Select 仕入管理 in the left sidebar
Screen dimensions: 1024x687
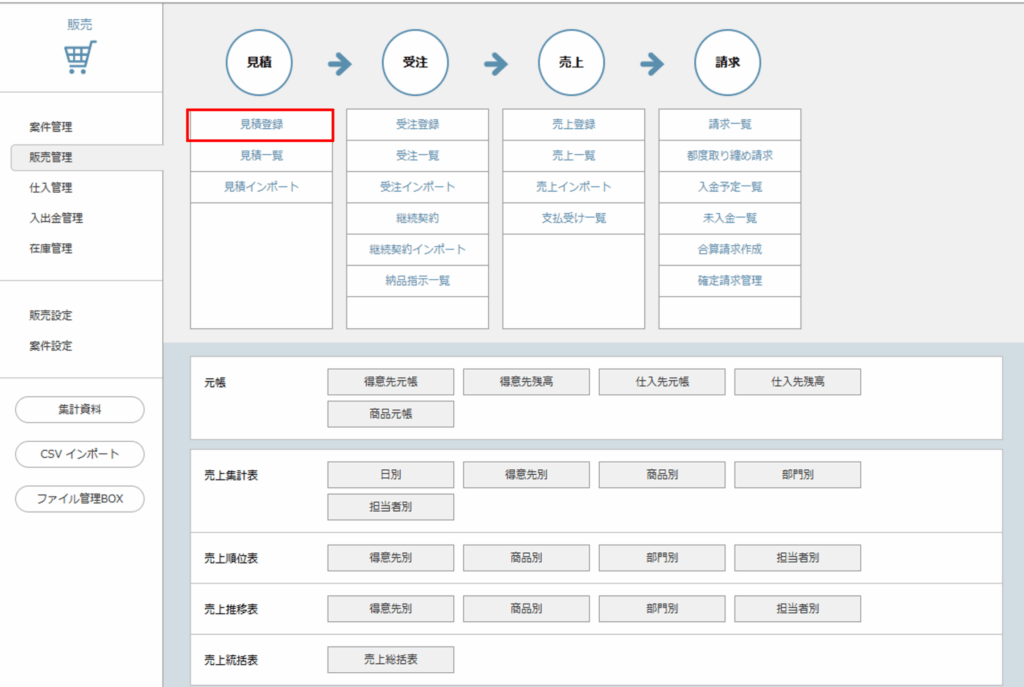point(51,188)
